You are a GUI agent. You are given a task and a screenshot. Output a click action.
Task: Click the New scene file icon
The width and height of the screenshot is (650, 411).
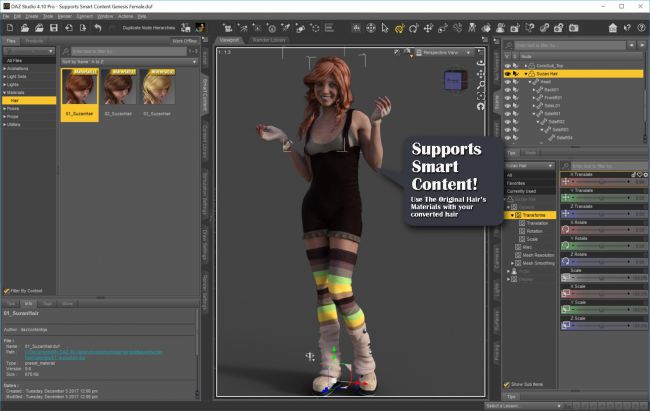8,28
